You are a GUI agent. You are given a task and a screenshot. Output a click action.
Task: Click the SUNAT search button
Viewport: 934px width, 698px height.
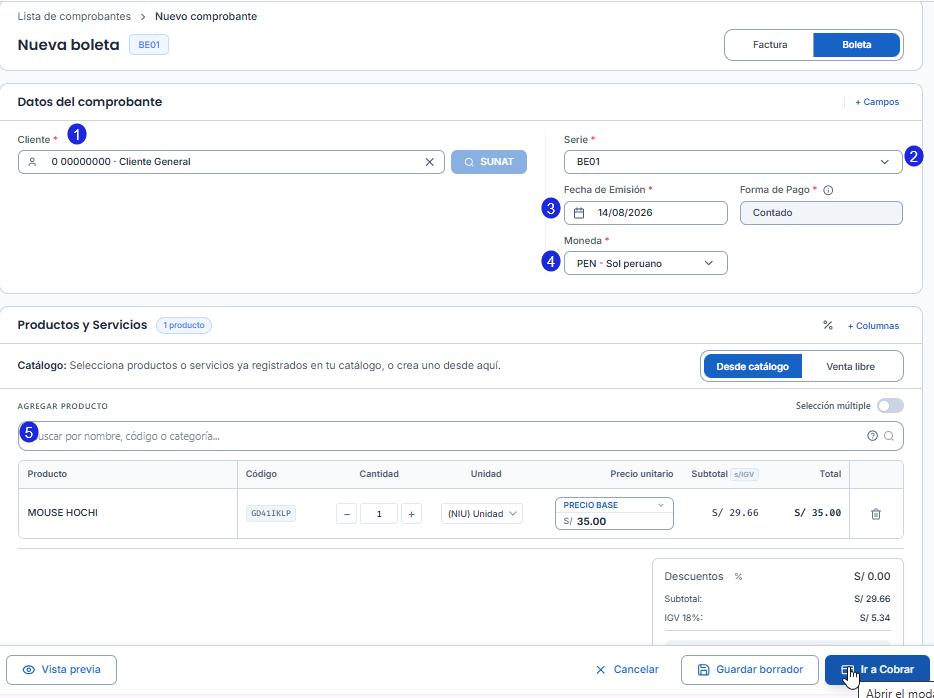click(x=488, y=162)
